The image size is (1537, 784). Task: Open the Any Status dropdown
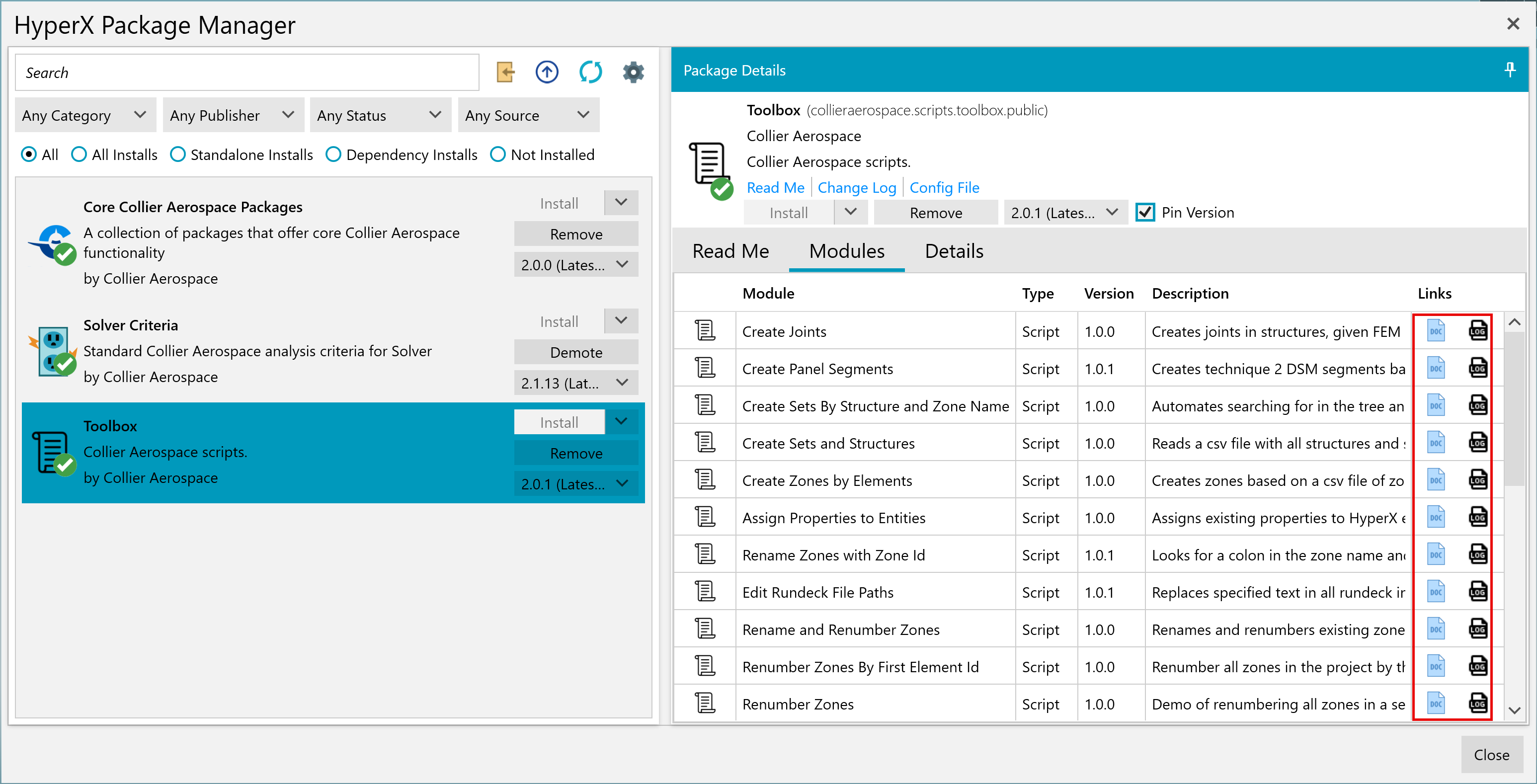380,115
